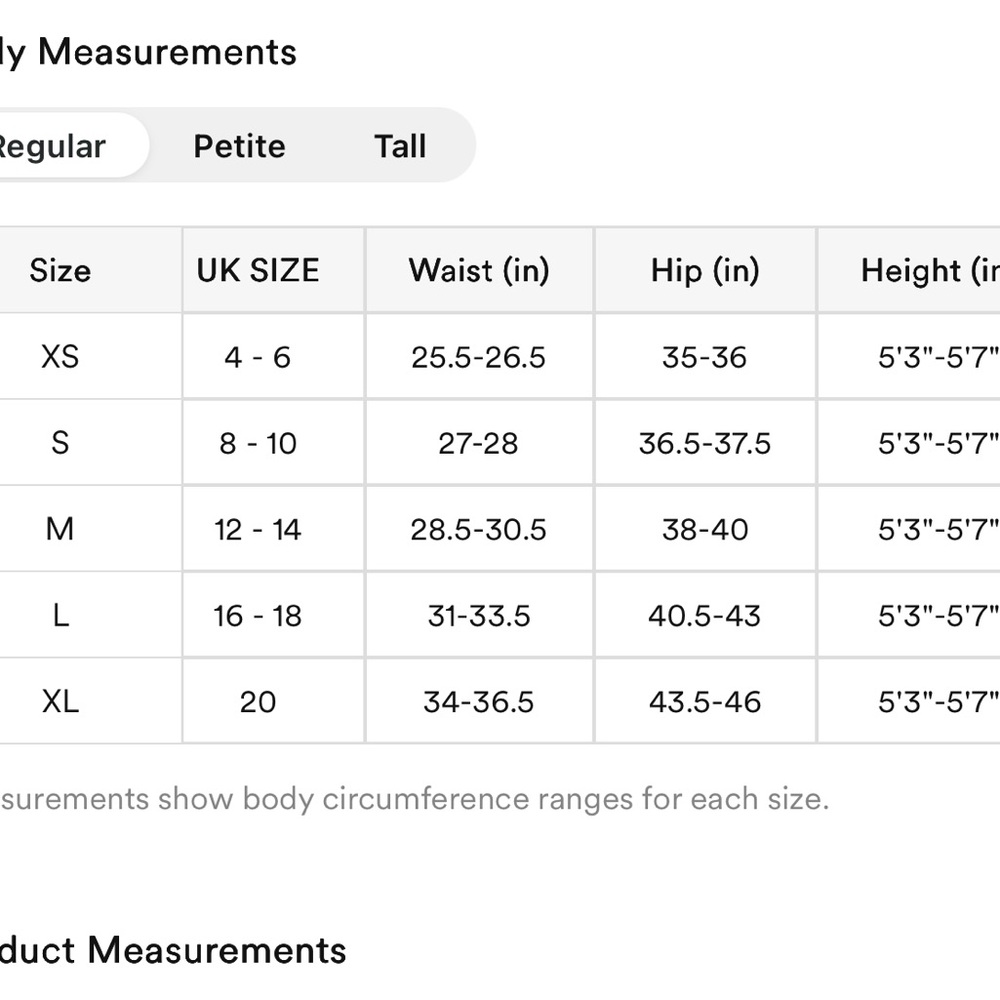Screen dimensions: 1000x1000
Task: Click the UK size 4 - 6 cell
Action: point(258,357)
